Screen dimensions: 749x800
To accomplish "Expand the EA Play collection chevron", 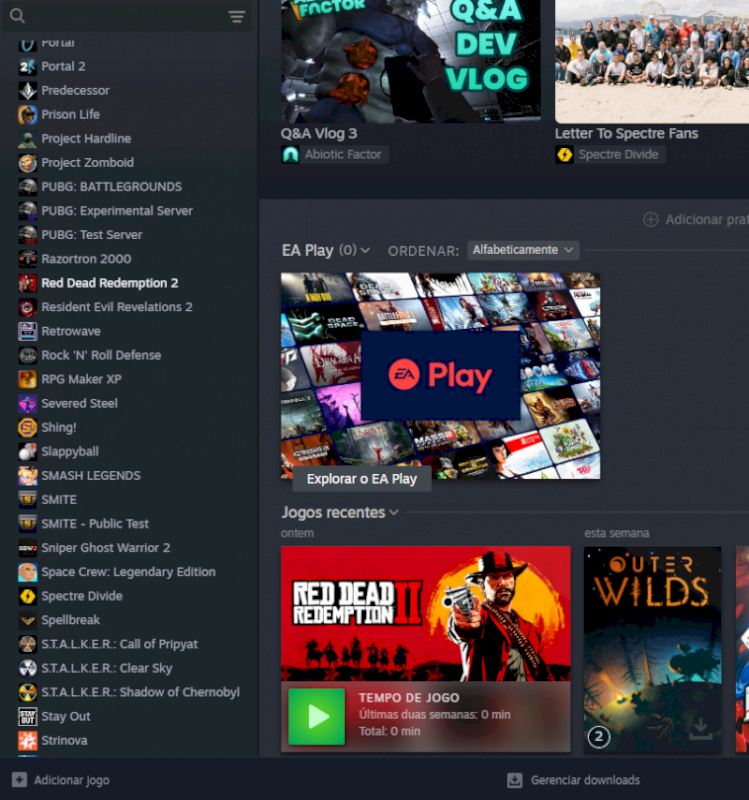I will pyautogui.click(x=365, y=251).
